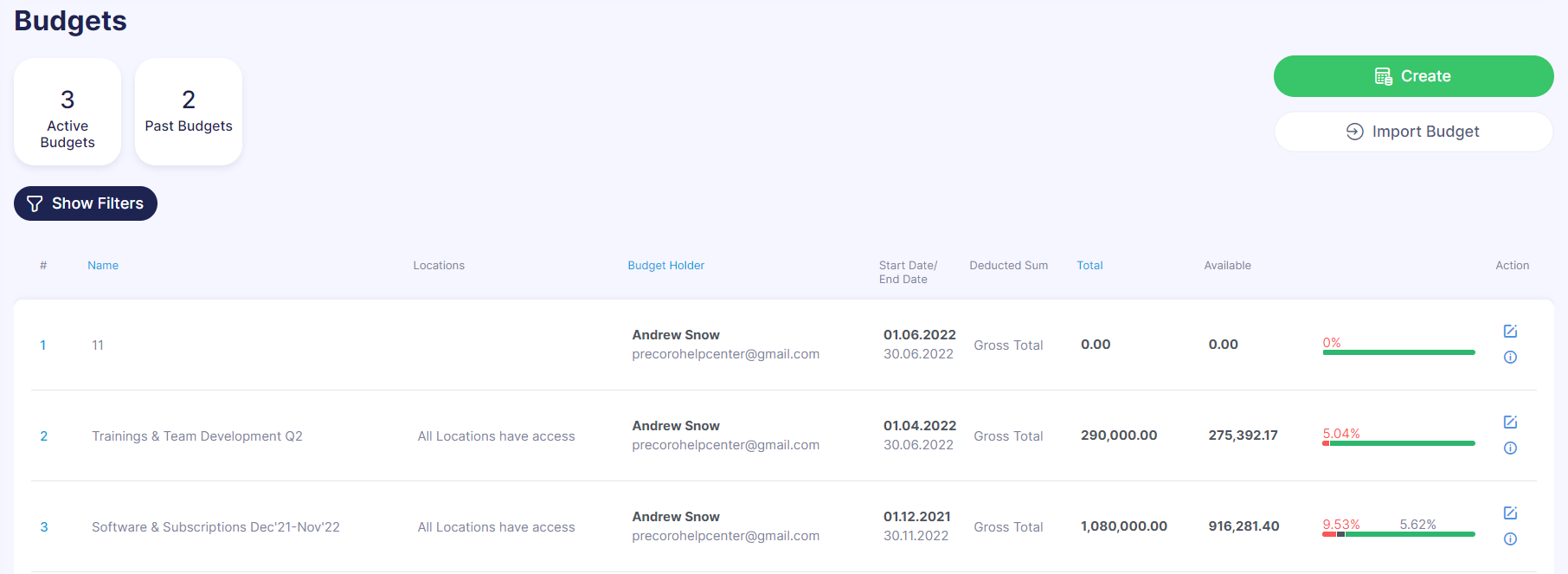Click the Import Budget button
This screenshot has width=1568, height=574.
pyautogui.click(x=1413, y=132)
